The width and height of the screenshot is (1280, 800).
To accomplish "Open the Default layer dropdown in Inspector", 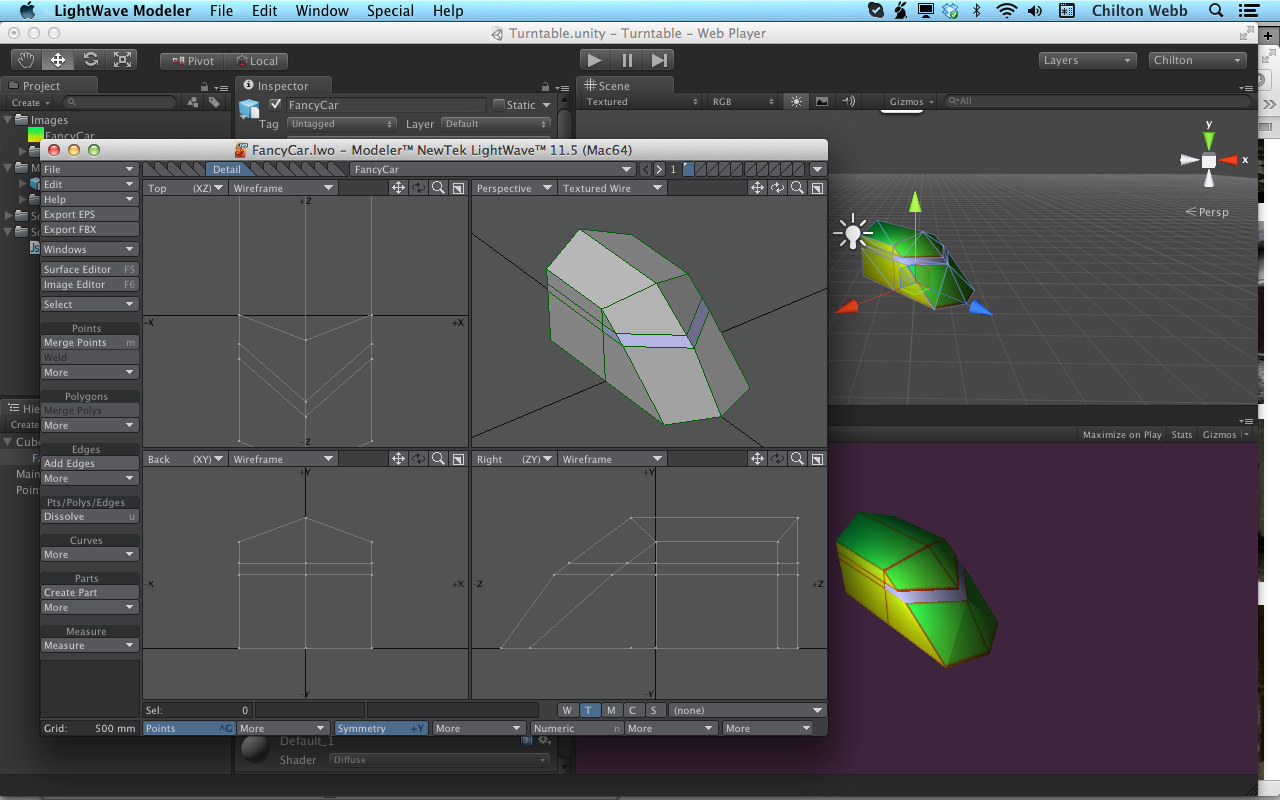I will coord(496,124).
